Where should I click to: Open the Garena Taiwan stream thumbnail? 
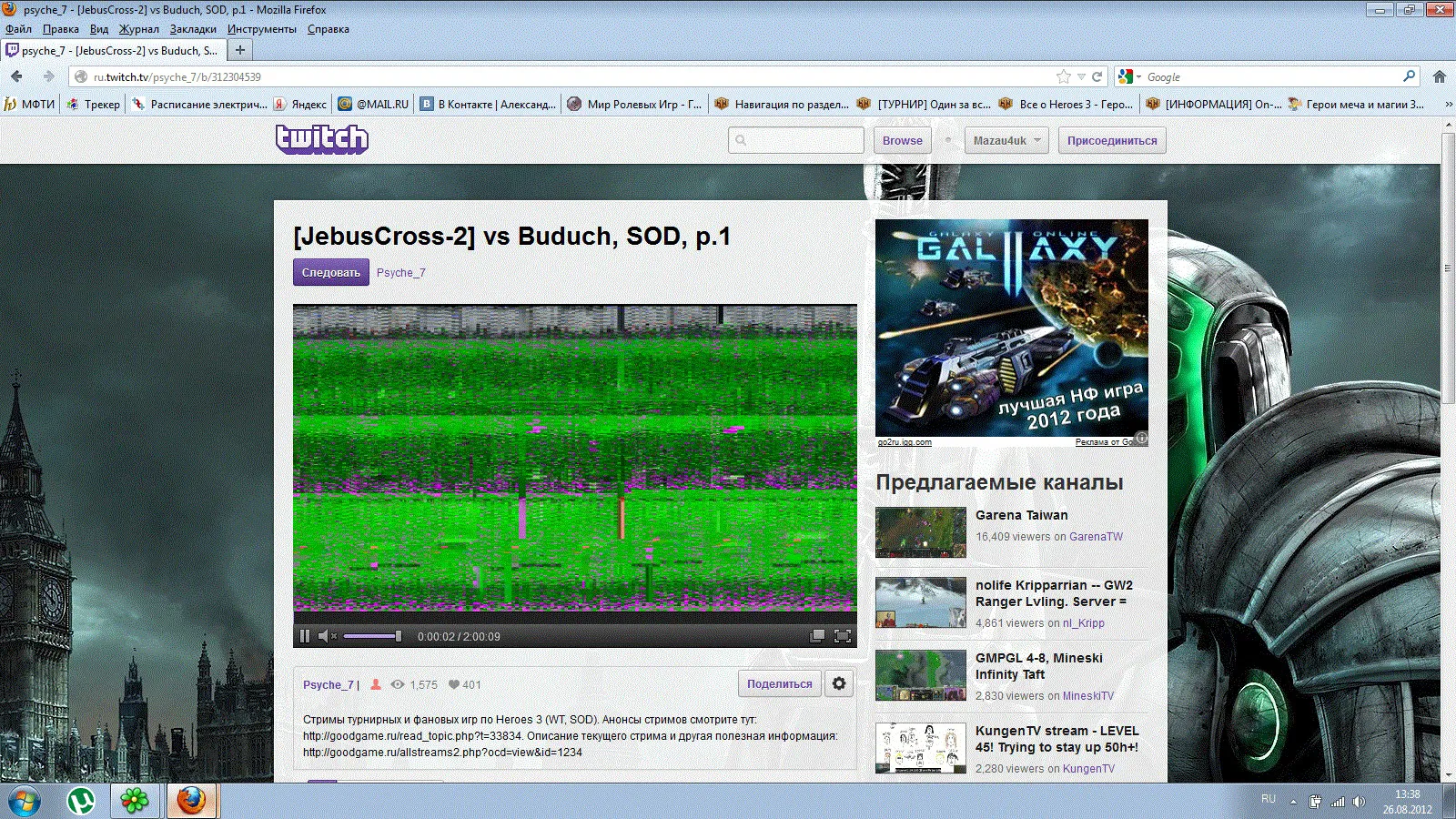click(921, 532)
